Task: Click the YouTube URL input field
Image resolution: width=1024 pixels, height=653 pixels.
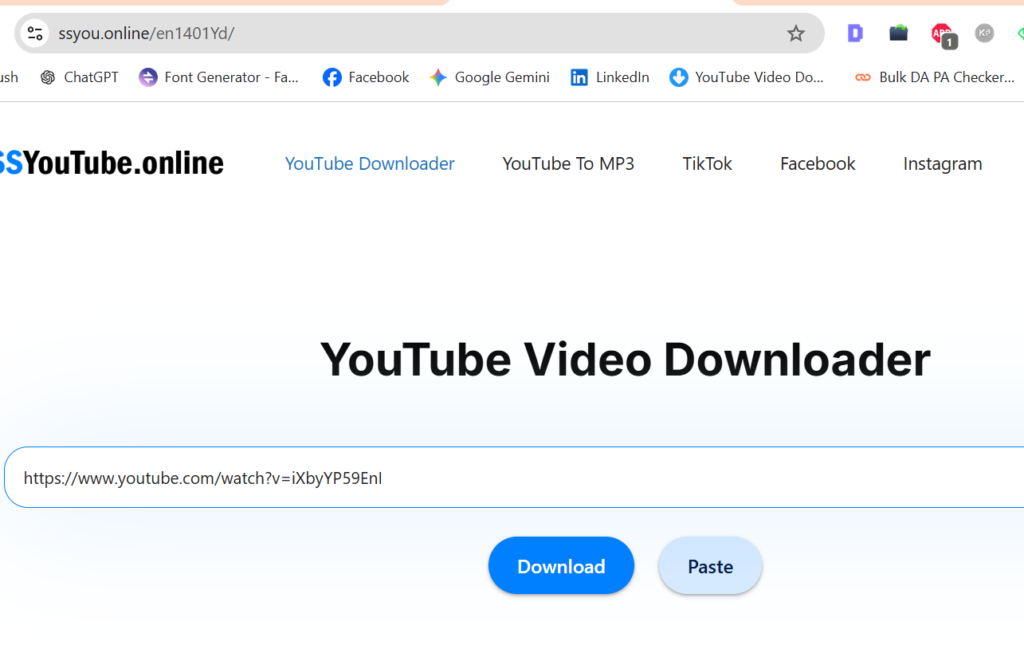Action: (x=515, y=477)
